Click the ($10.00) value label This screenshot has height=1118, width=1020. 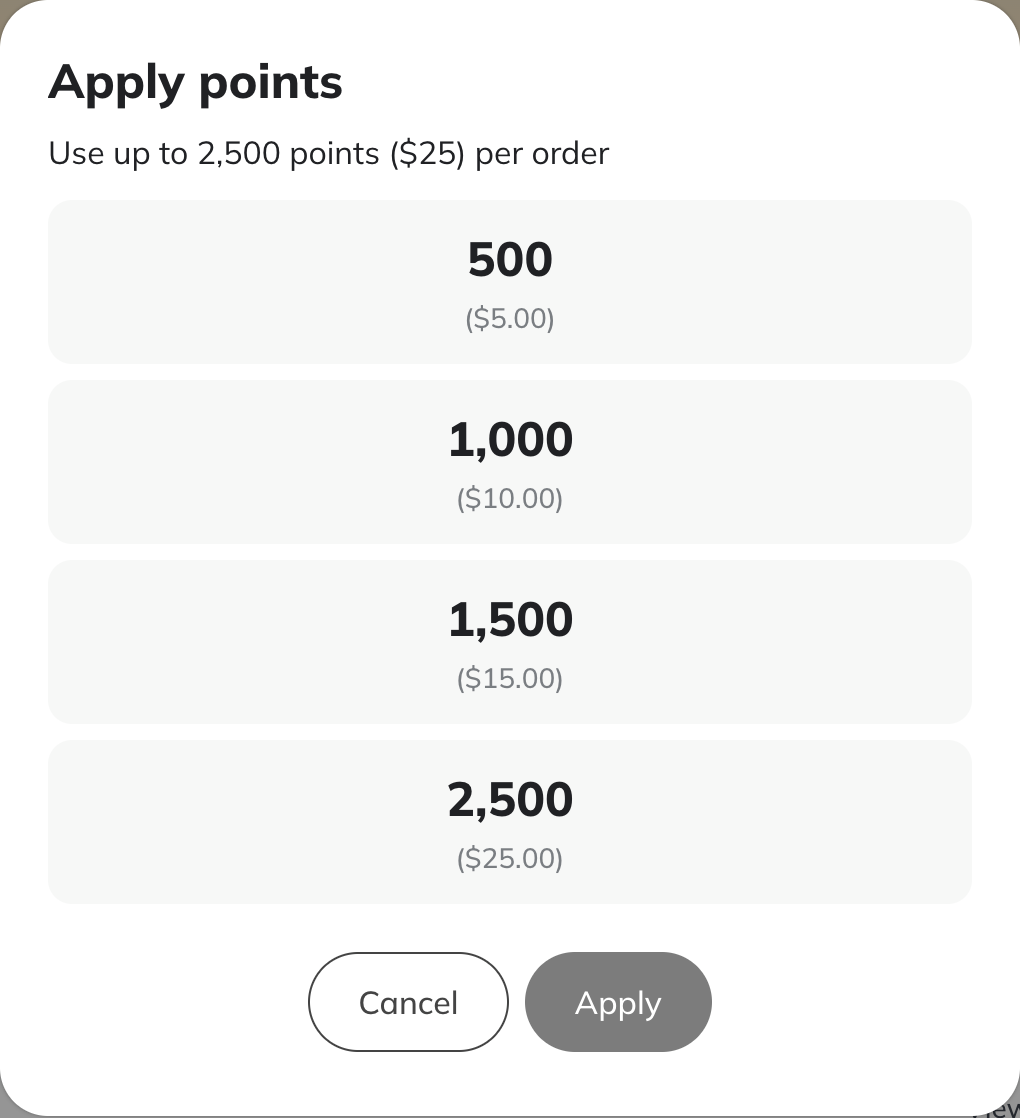point(510,498)
